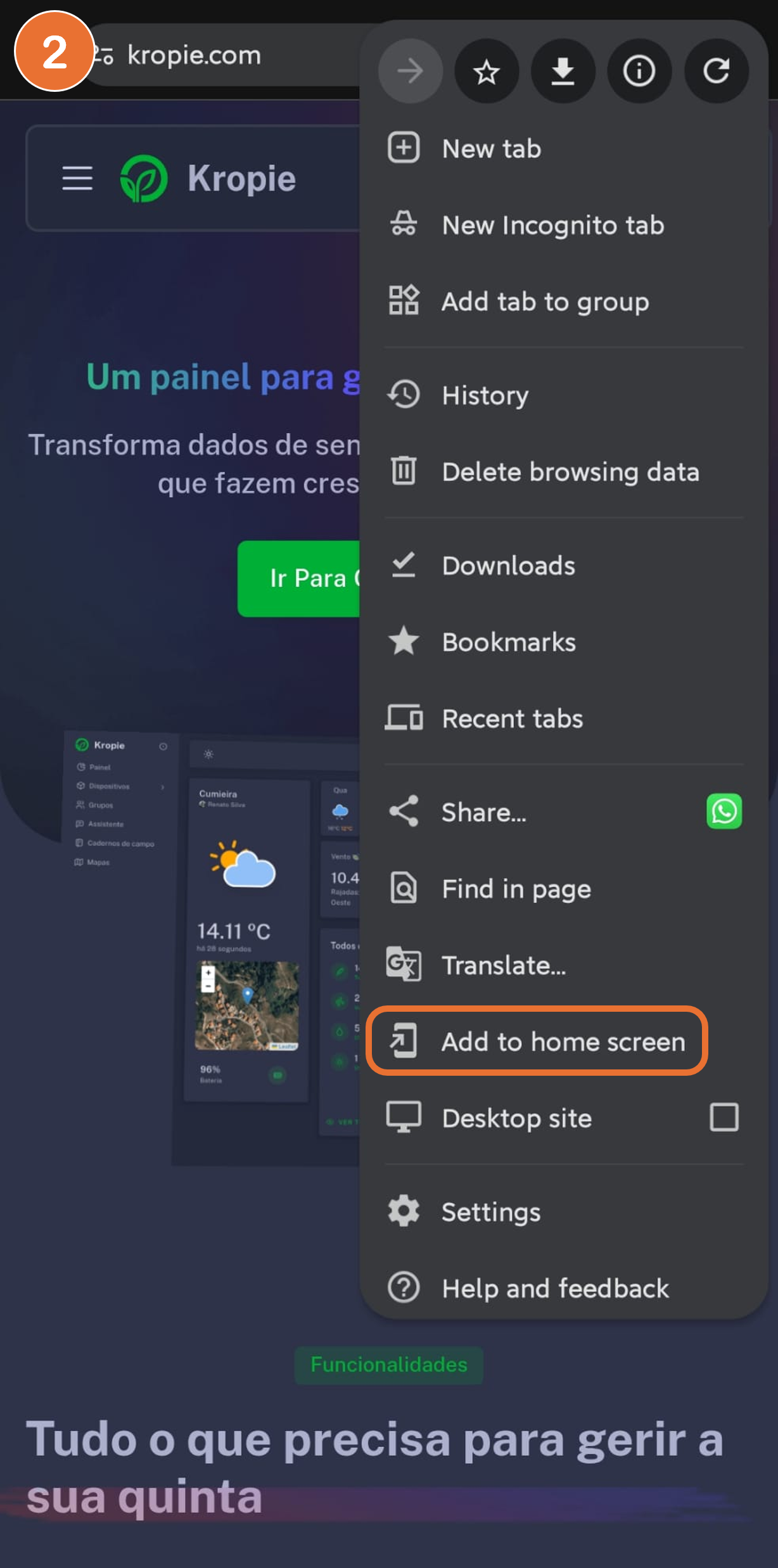Open the Kropie hamburger menu

(x=77, y=178)
